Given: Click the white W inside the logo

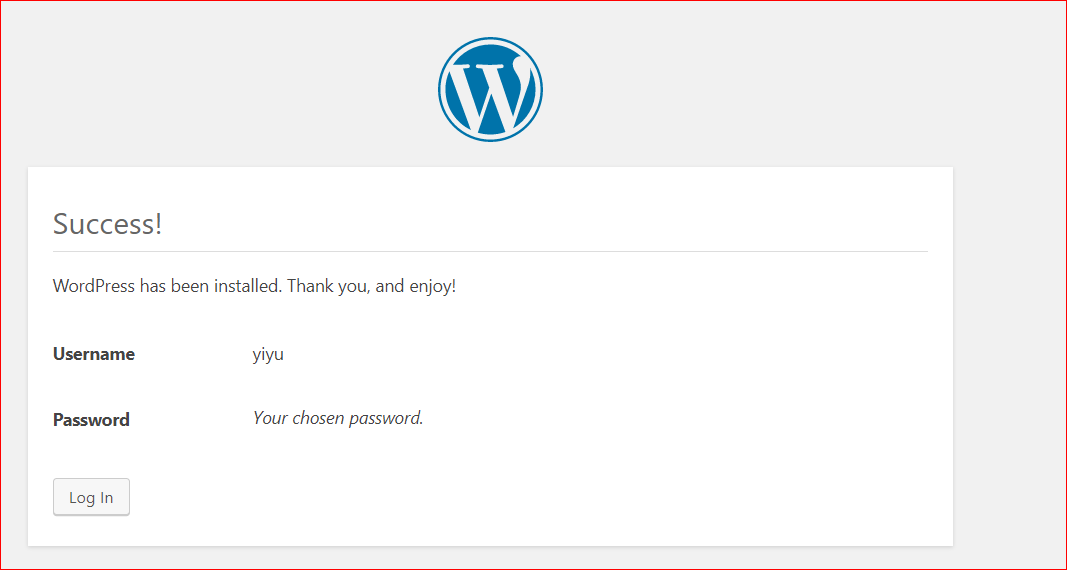Looking at the screenshot, I should 487,93.
